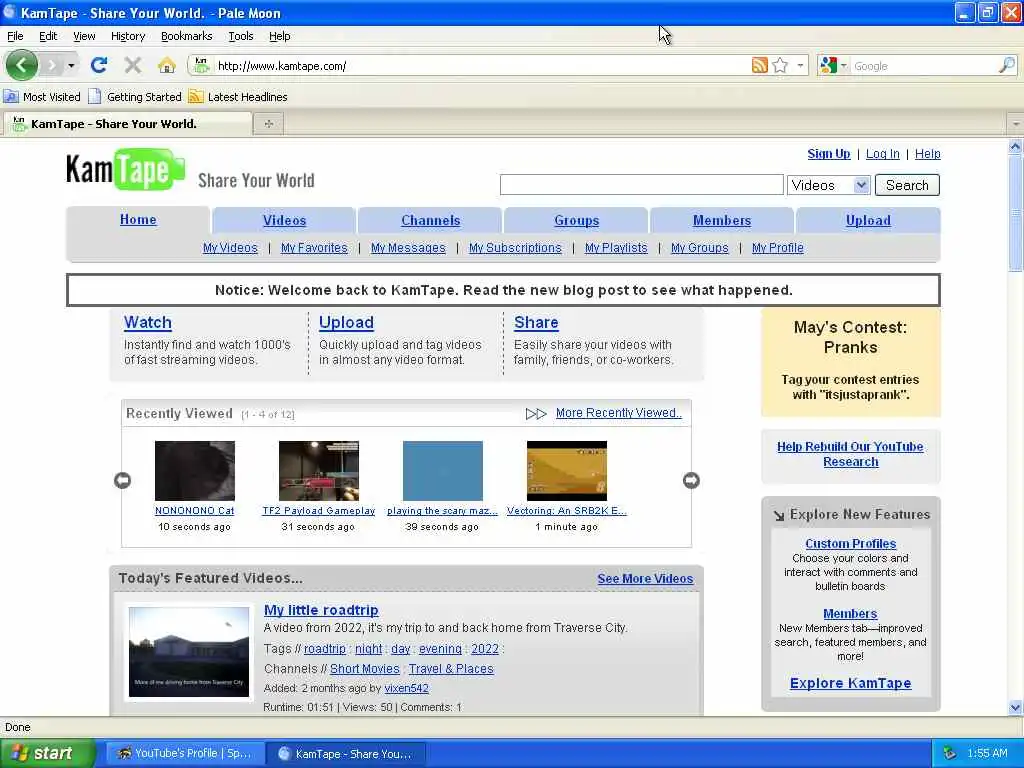Open the search engine selector dropdown arrow

(x=843, y=65)
